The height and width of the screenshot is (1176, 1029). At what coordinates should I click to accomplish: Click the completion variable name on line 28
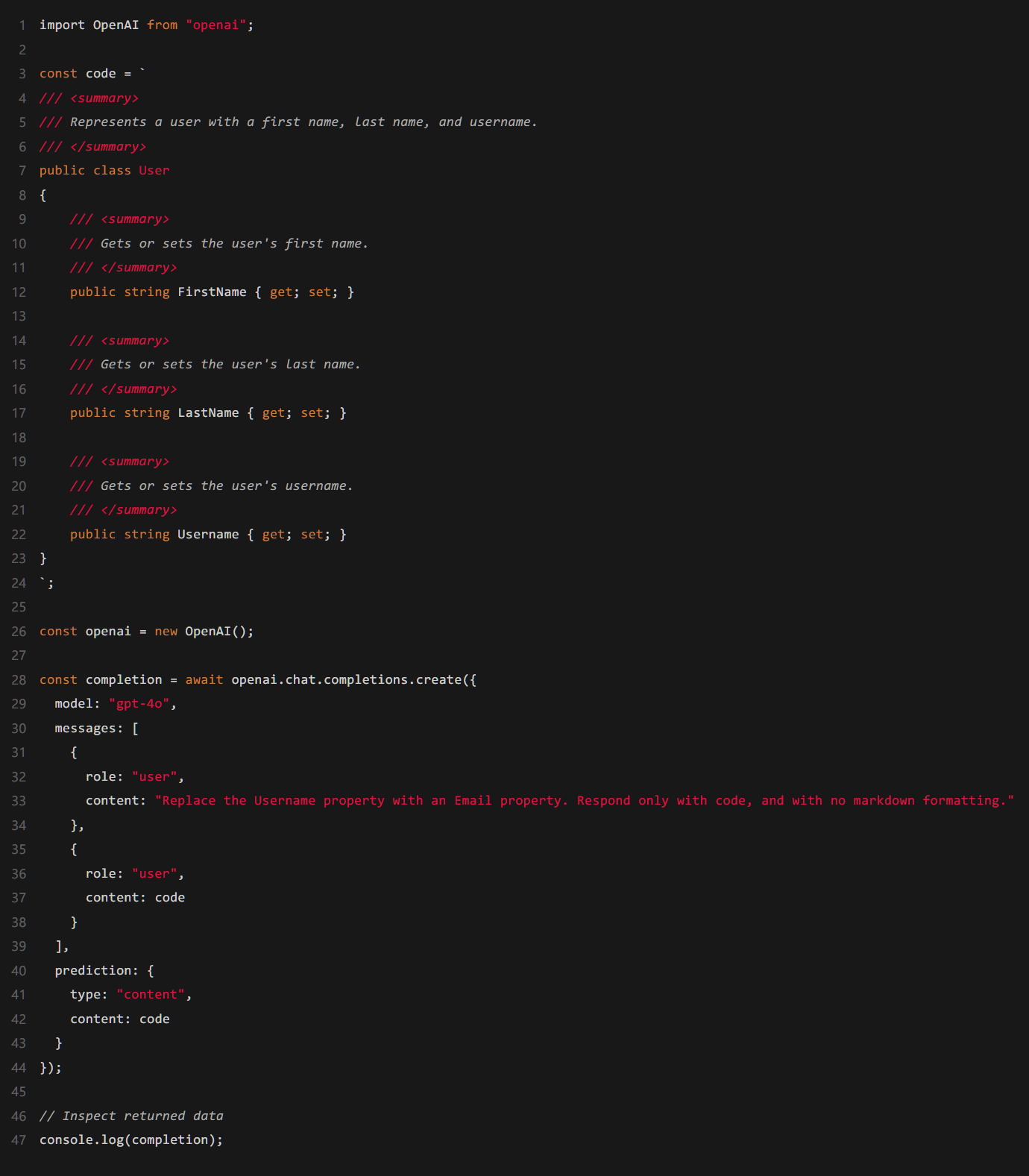pyautogui.click(x=123, y=680)
